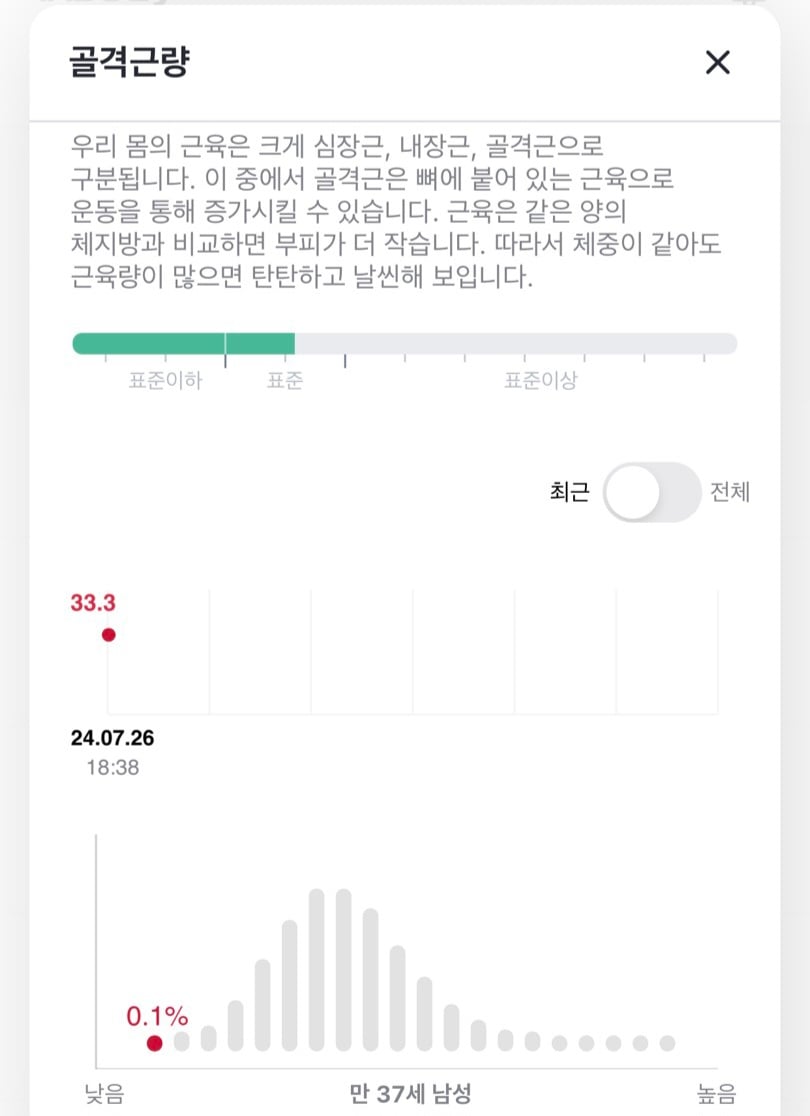Click the 18:38 time label

[112, 768]
